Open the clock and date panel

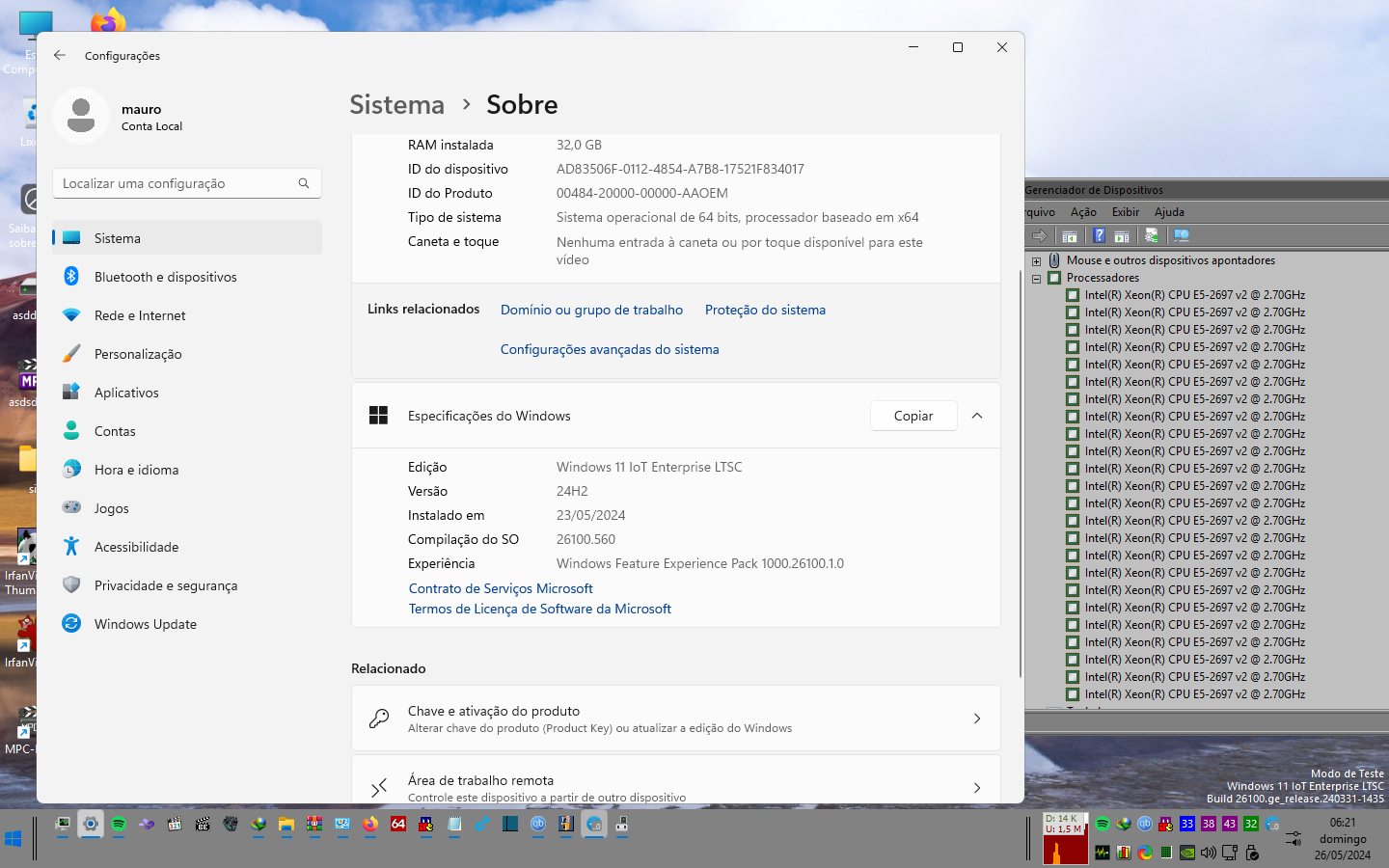(x=1343, y=839)
